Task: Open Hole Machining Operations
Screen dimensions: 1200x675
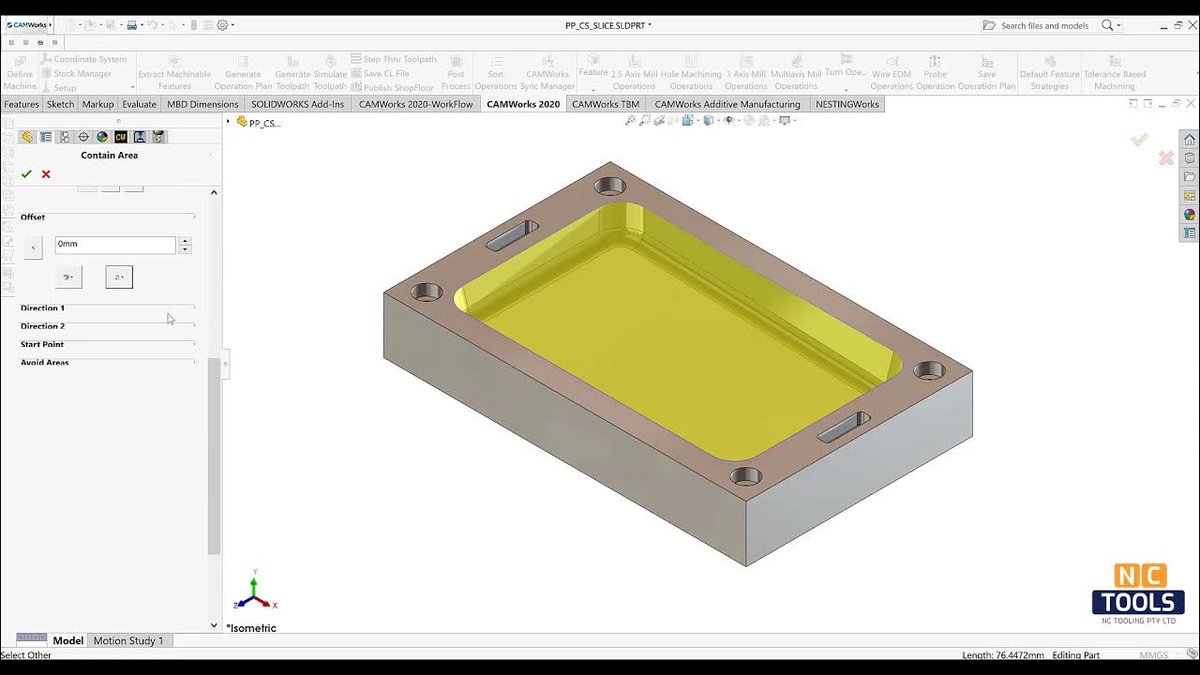Action: (x=691, y=73)
